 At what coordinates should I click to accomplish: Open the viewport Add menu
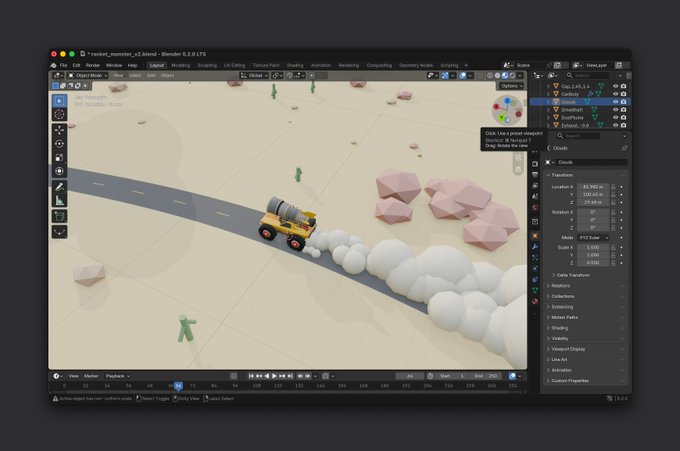[151, 75]
